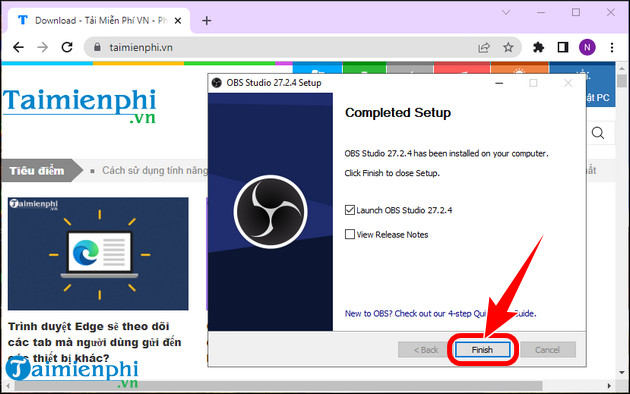Image resolution: width=630 pixels, height=394 pixels.
Task: Open the New to OBS quickstart guide link
Action: click(440, 313)
